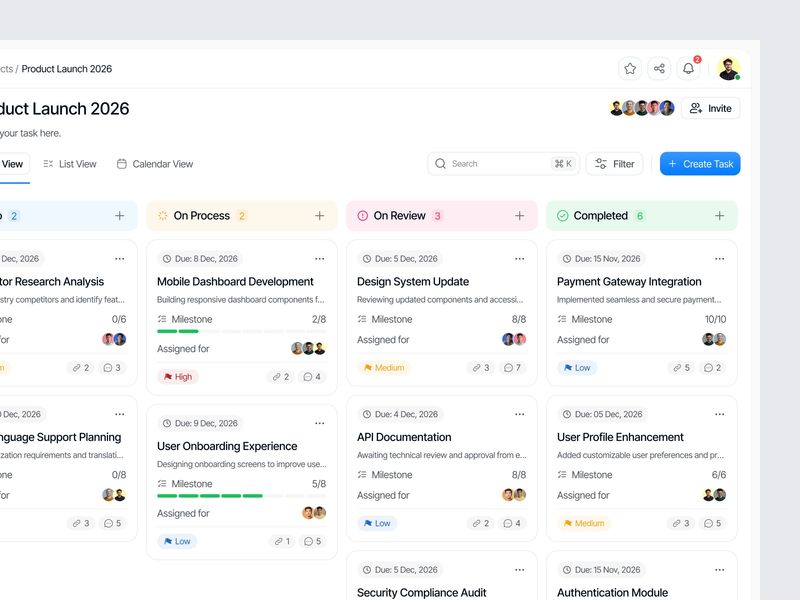Click the High priority tag
Image resolution: width=800 pixels, height=600 pixels.
click(x=178, y=377)
